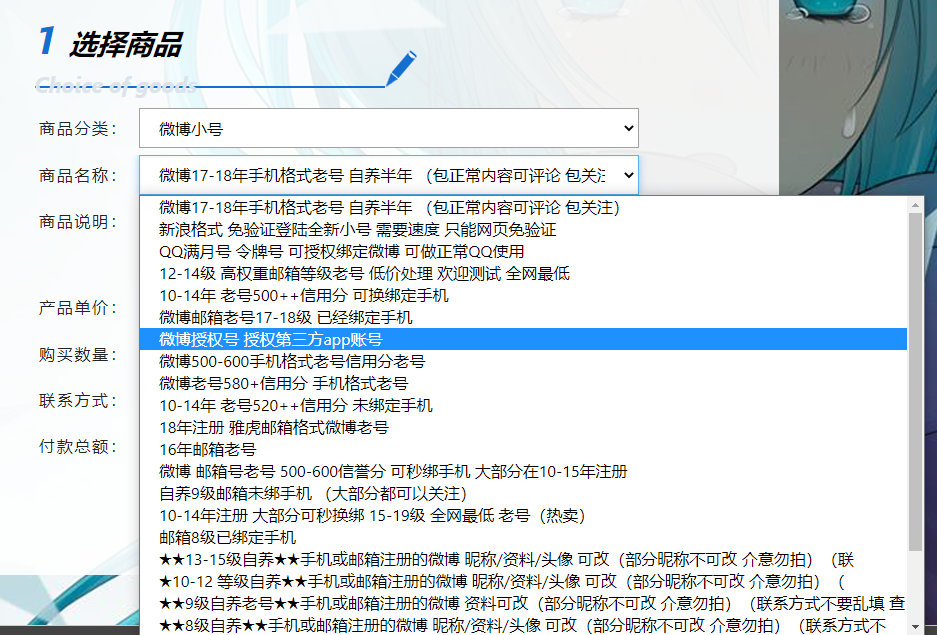Select ★★9级自养老号 option
Image resolution: width=937 pixels, height=635 pixels.
(523, 603)
